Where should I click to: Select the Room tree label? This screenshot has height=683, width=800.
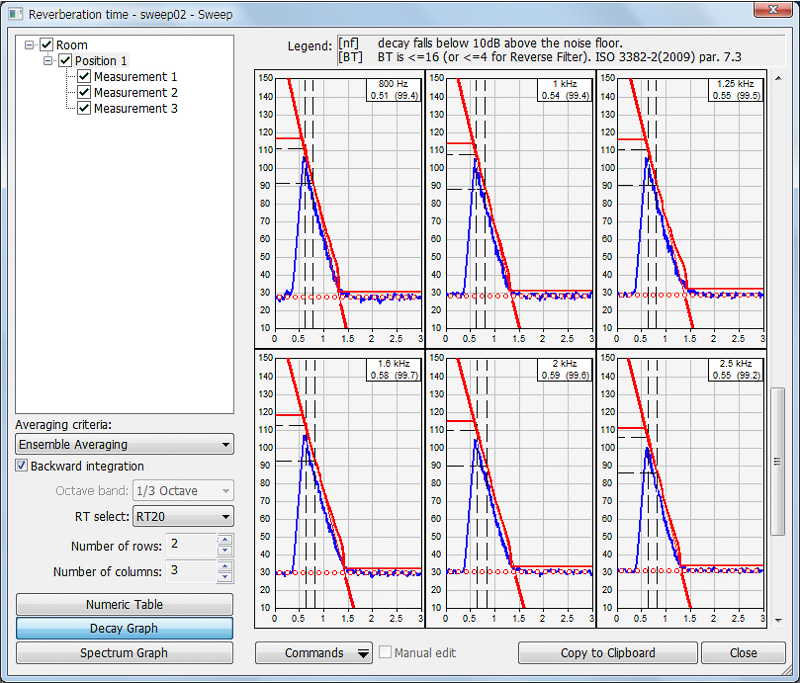point(71,45)
